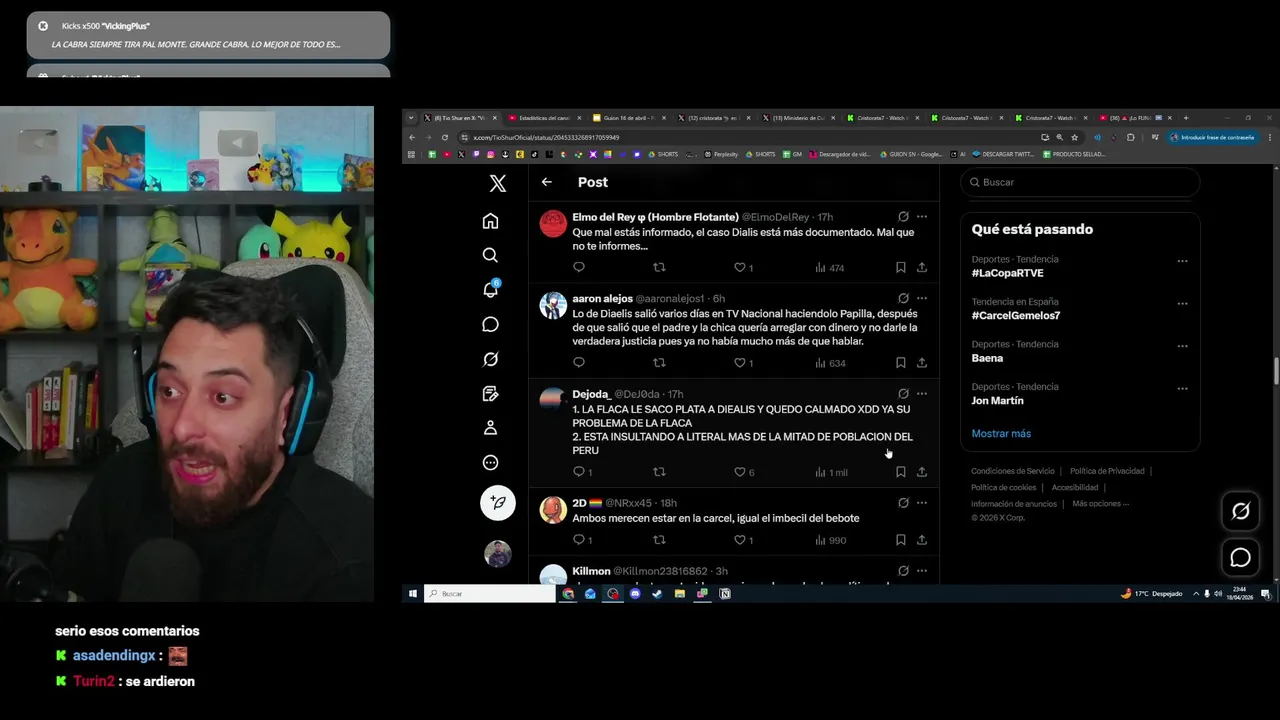Open the X logo home icon
Viewport: 1280px width, 720px height.
pyautogui.click(x=497, y=183)
